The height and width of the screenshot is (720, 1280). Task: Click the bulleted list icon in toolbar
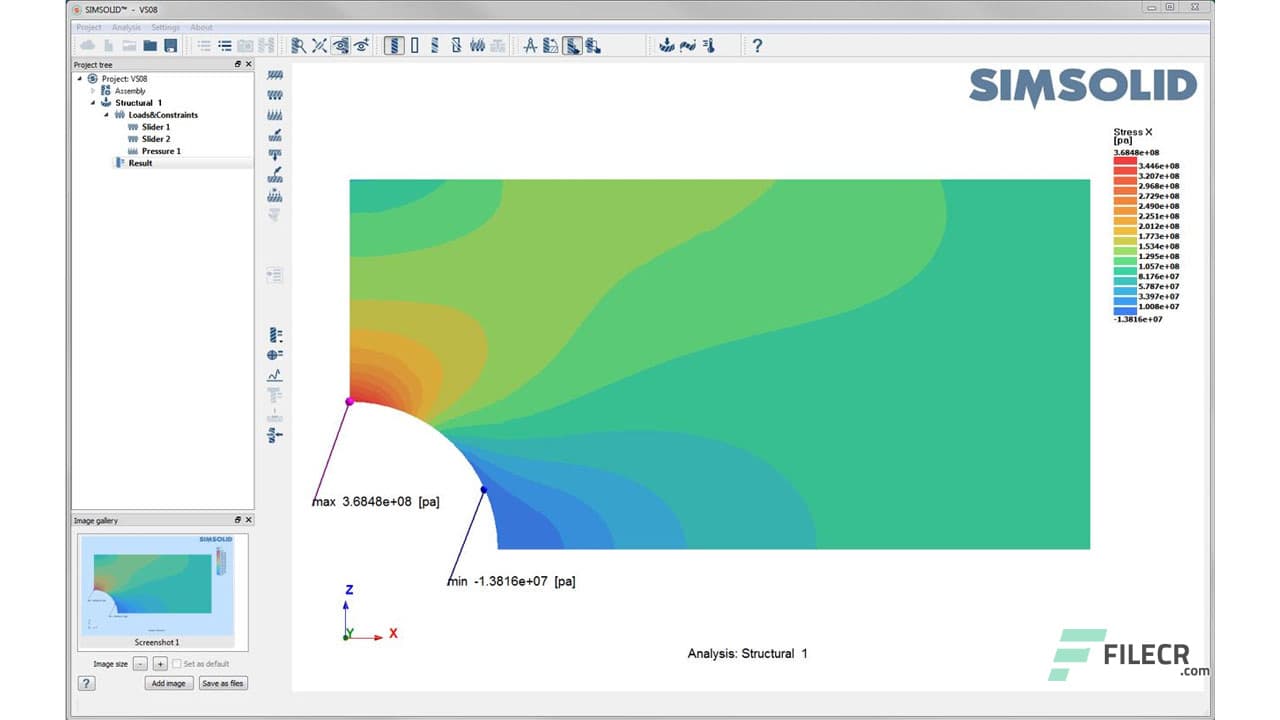225,46
